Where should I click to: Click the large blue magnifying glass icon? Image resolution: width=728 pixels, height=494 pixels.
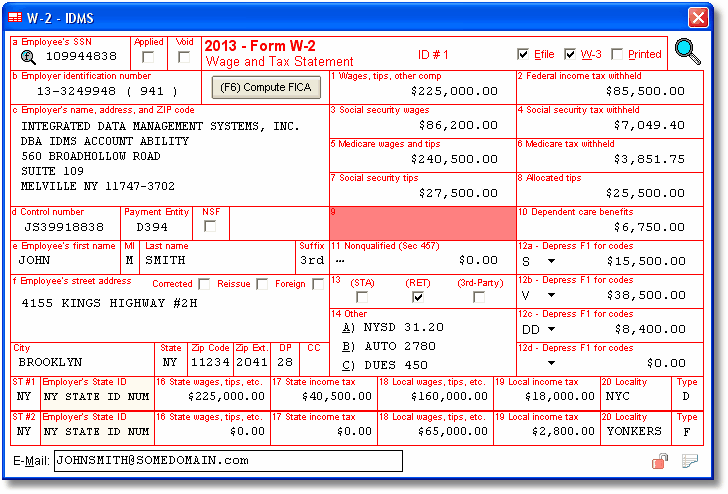[x=688, y=52]
